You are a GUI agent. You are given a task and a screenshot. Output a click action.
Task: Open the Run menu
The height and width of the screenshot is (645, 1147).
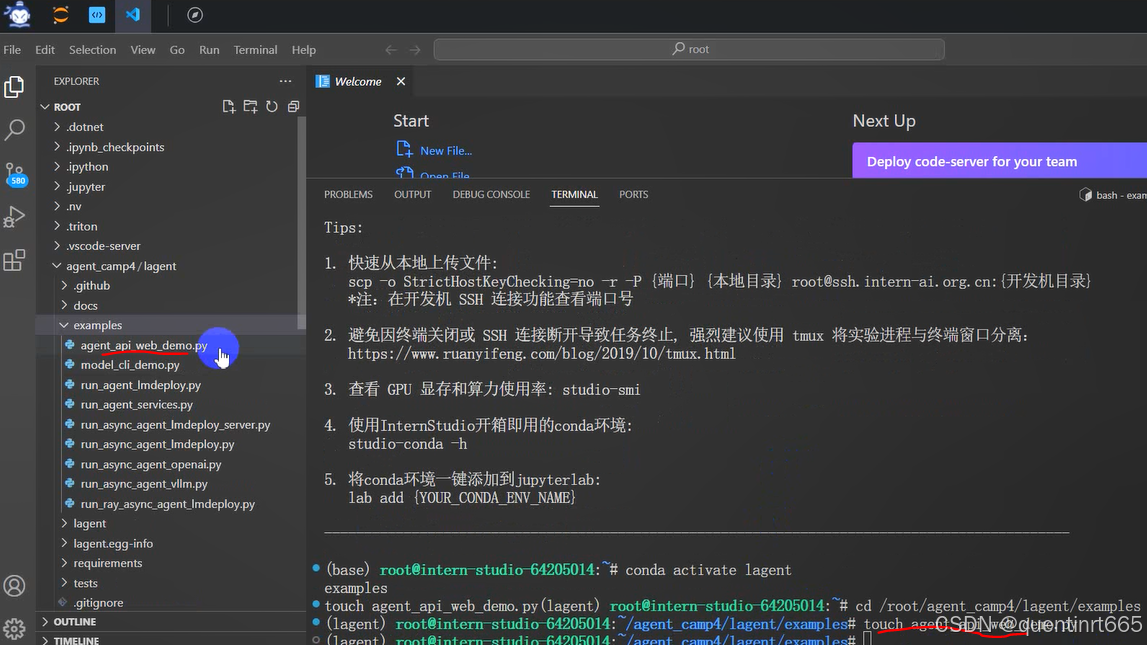[x=209, y=50]
